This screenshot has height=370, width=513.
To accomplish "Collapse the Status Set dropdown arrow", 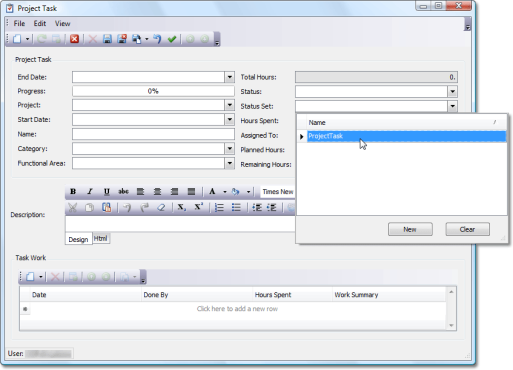I will click(x=452, y=106).
